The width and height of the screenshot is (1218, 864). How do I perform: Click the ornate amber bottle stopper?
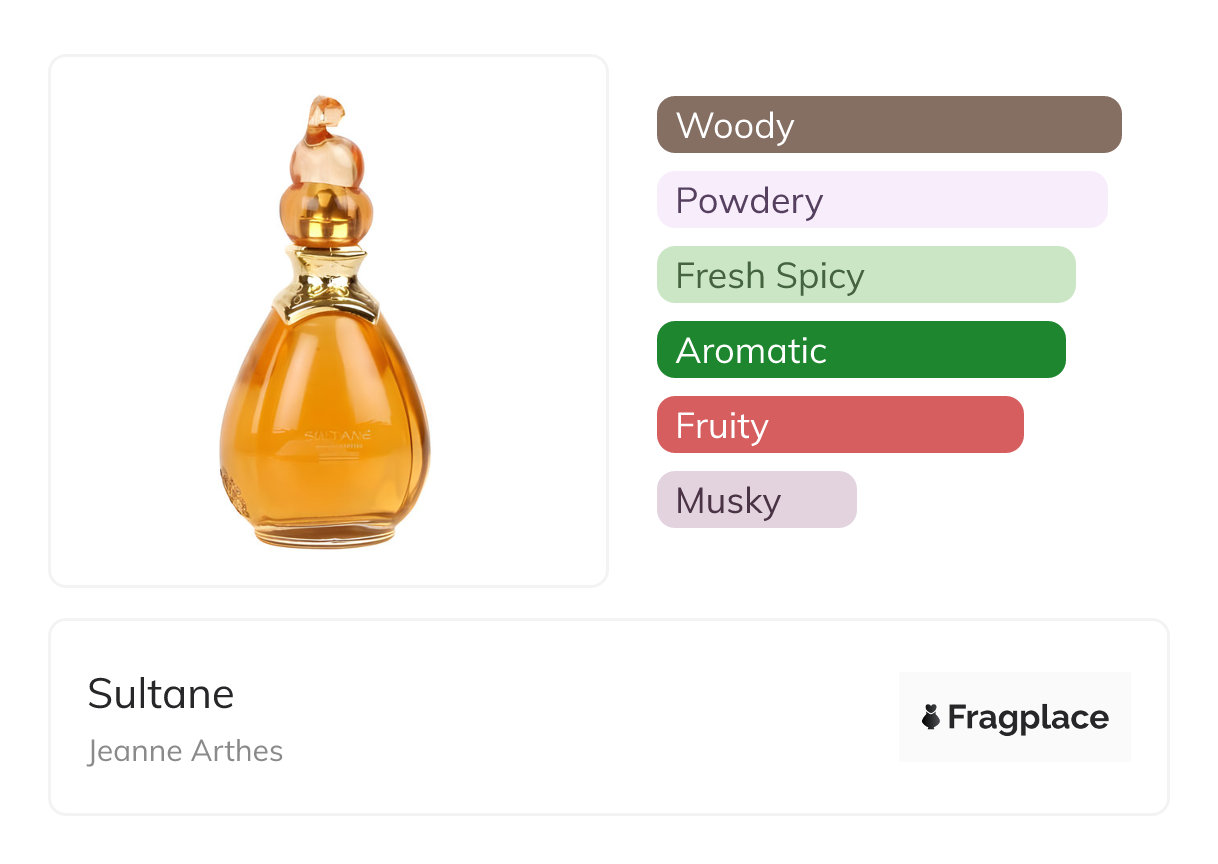pos(326,170)
